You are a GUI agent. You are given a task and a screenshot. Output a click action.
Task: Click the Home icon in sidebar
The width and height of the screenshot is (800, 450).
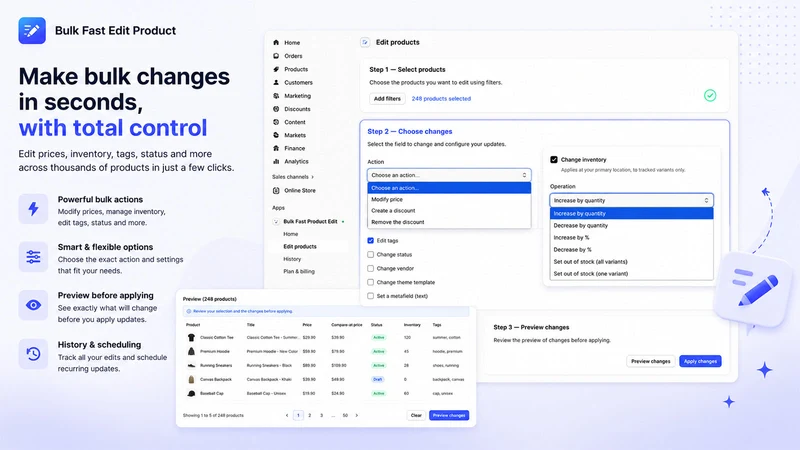click(x=276, y=42)
